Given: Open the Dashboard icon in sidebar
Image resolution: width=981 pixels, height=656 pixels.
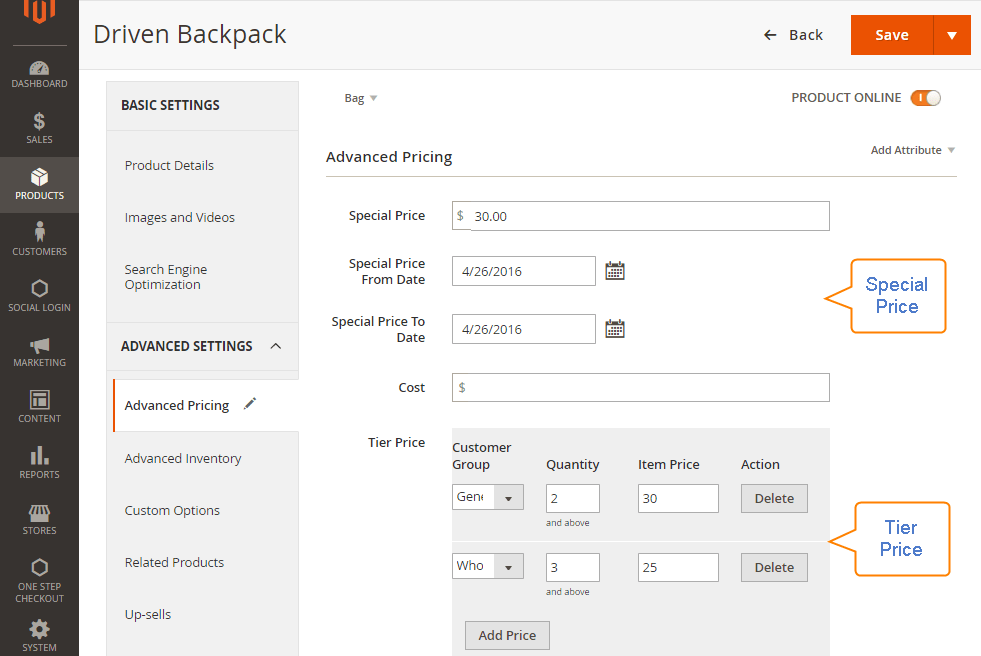Looking at the screenshot, I should (39, 68).
